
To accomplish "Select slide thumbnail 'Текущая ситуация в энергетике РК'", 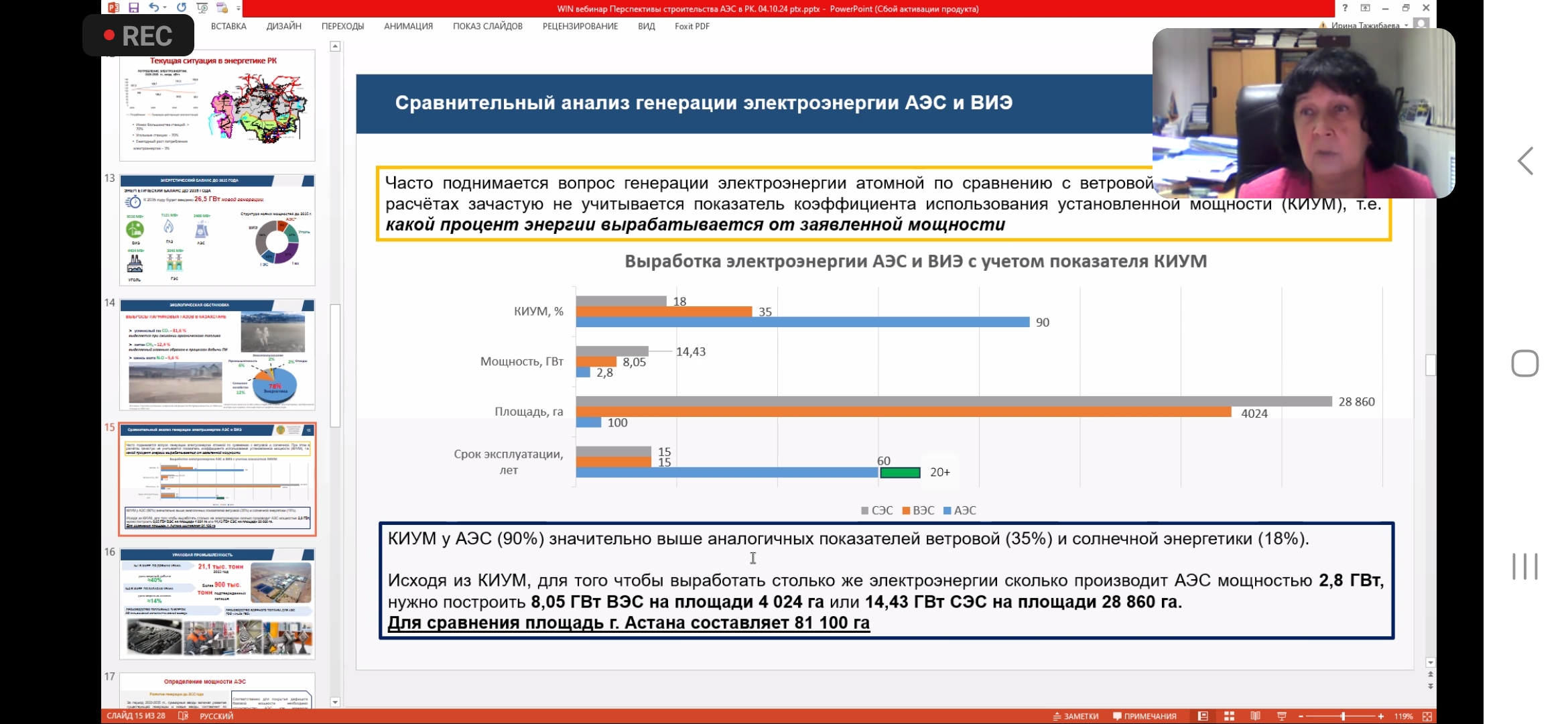I will [x=217, y=105].
